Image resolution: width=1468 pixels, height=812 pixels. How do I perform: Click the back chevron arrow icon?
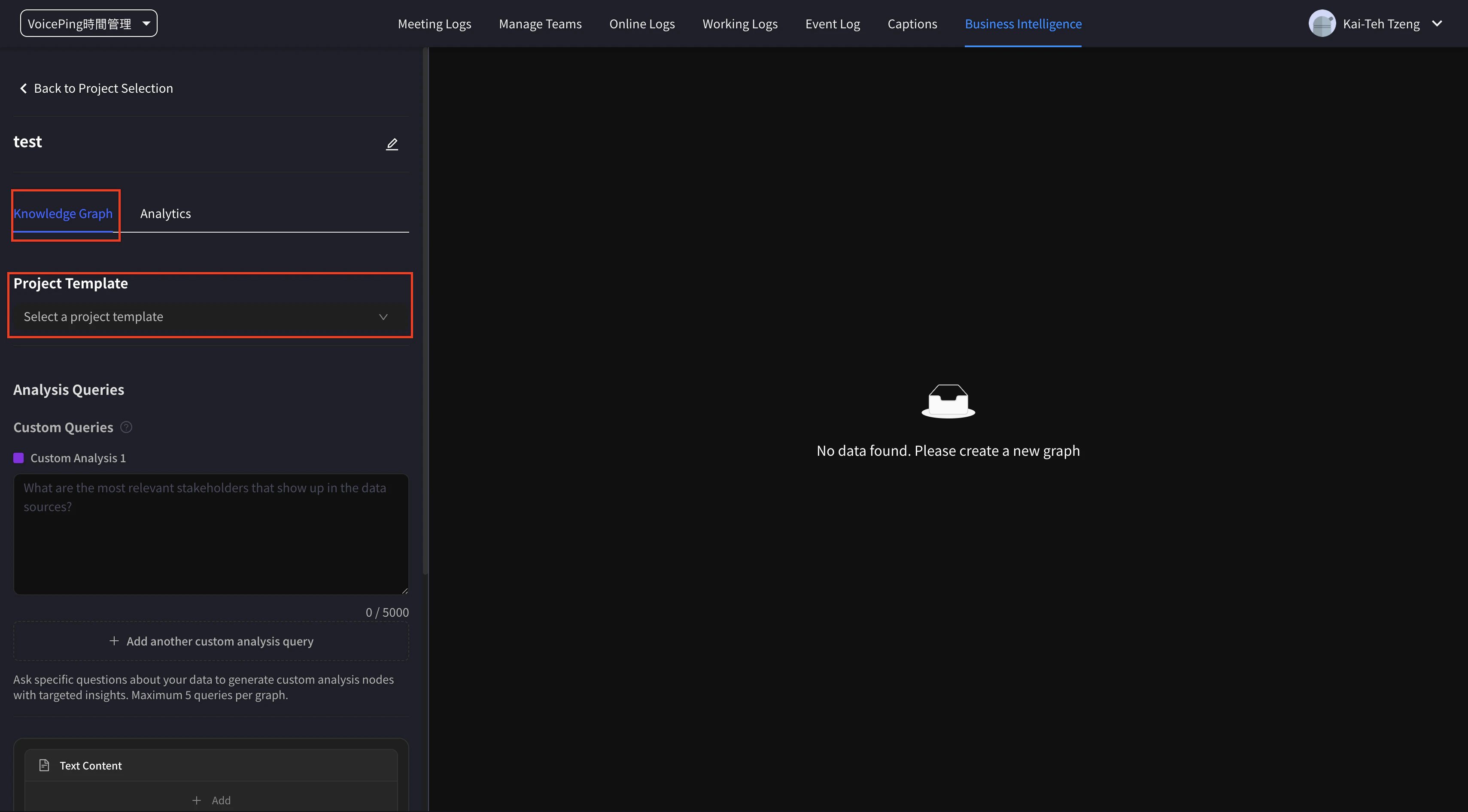point(23,88)
